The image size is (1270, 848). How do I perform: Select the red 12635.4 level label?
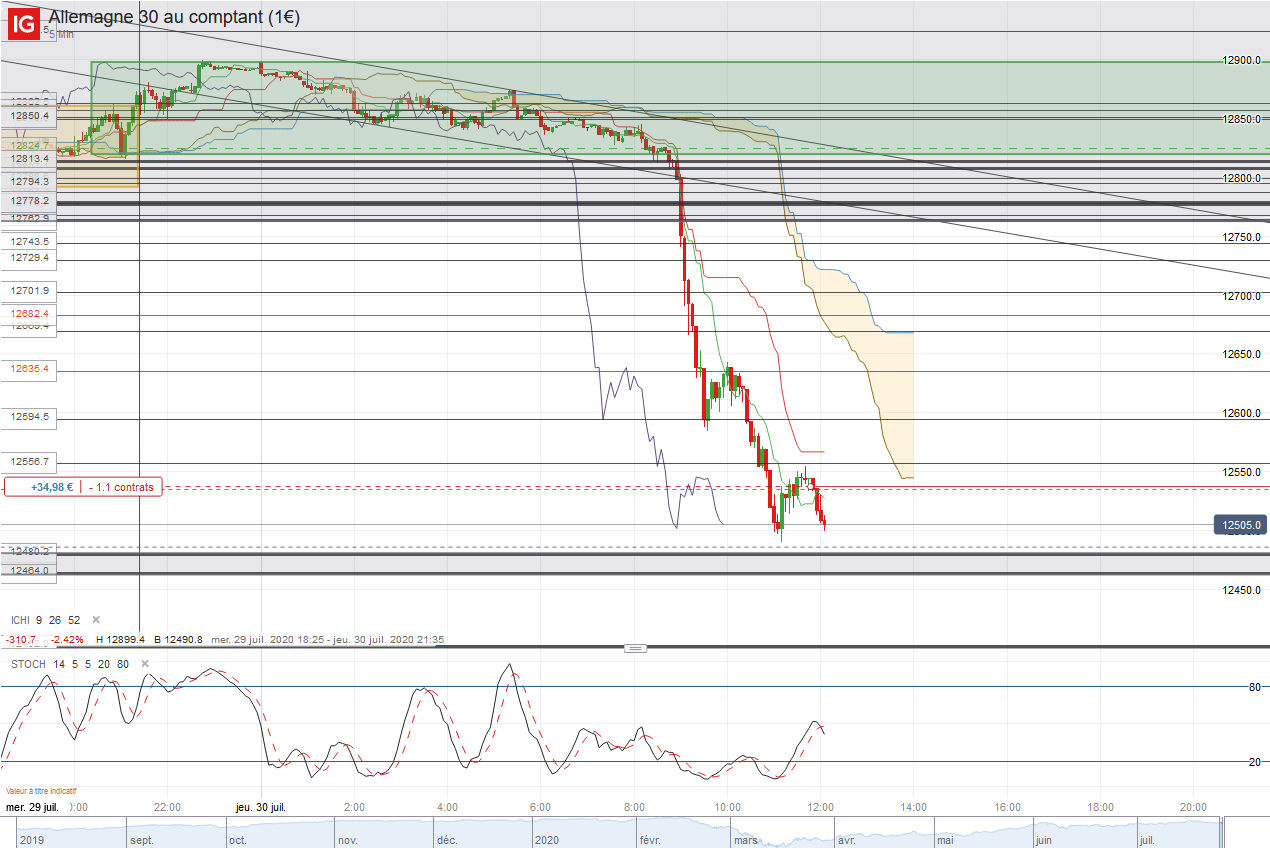(x=30, y=369)
